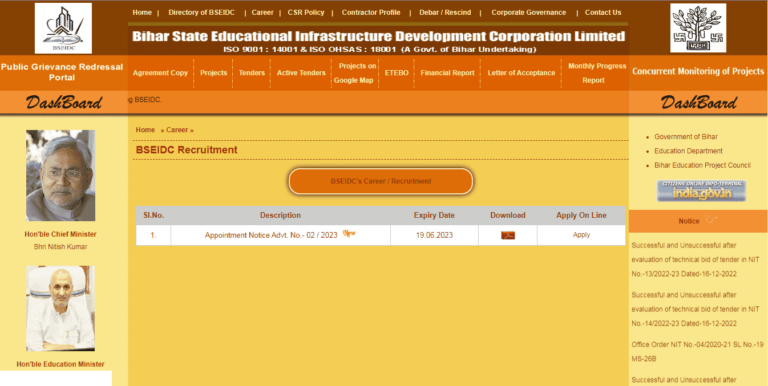Open Letter of Acceptance tab
The image size is (768, 386).
(521, 73)
